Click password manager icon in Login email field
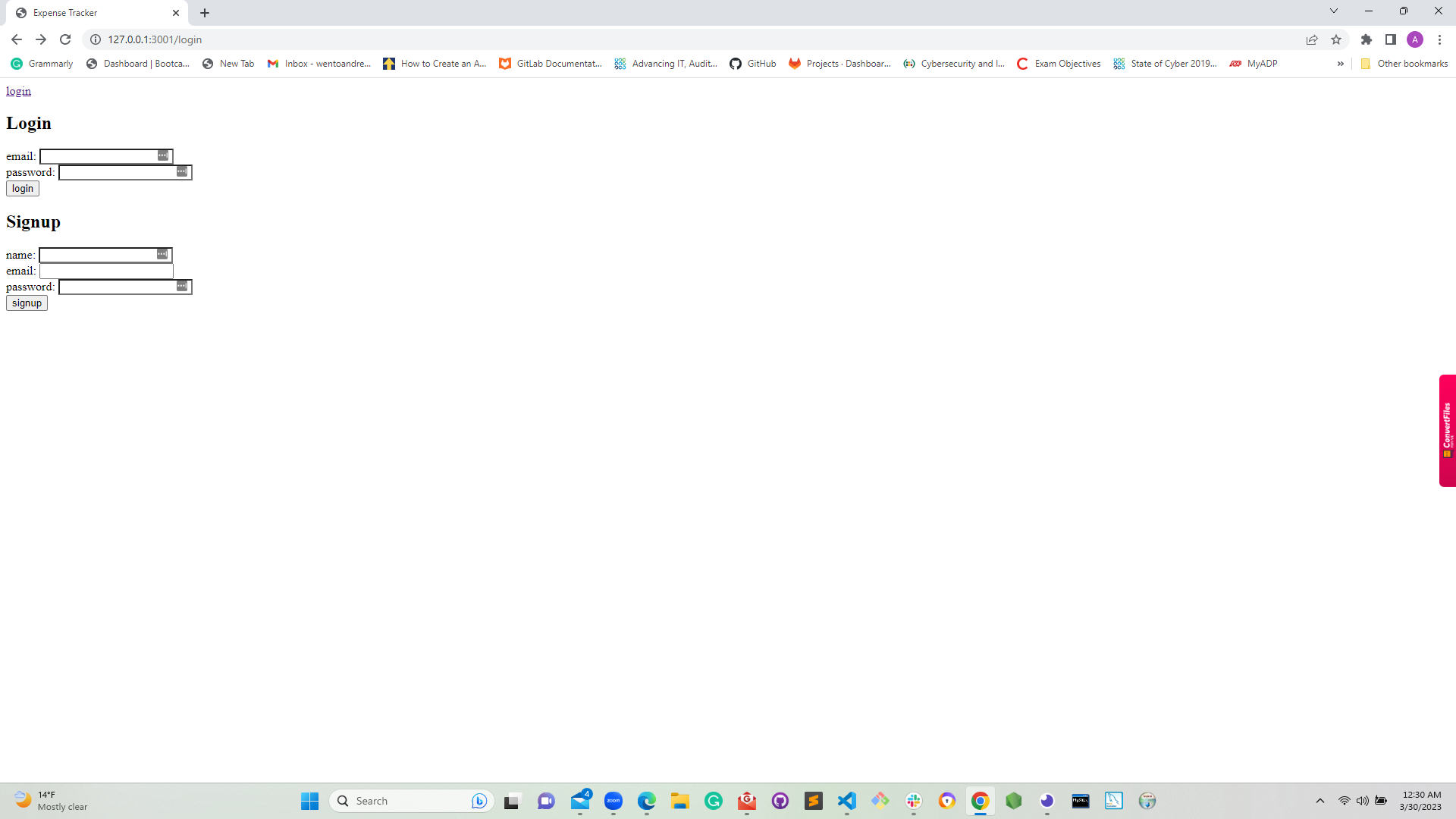The width and height of the screenshot is (1456, 819). coord(163,155)
